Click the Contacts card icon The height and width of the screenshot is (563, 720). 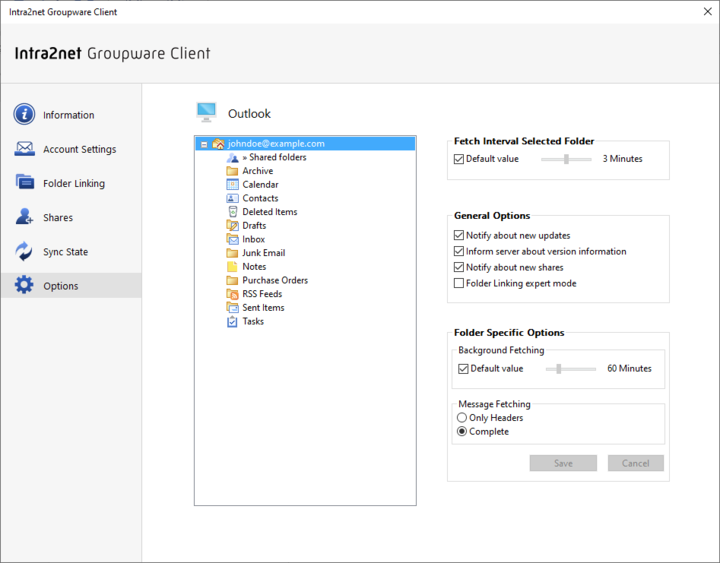(x=232, y=198)
